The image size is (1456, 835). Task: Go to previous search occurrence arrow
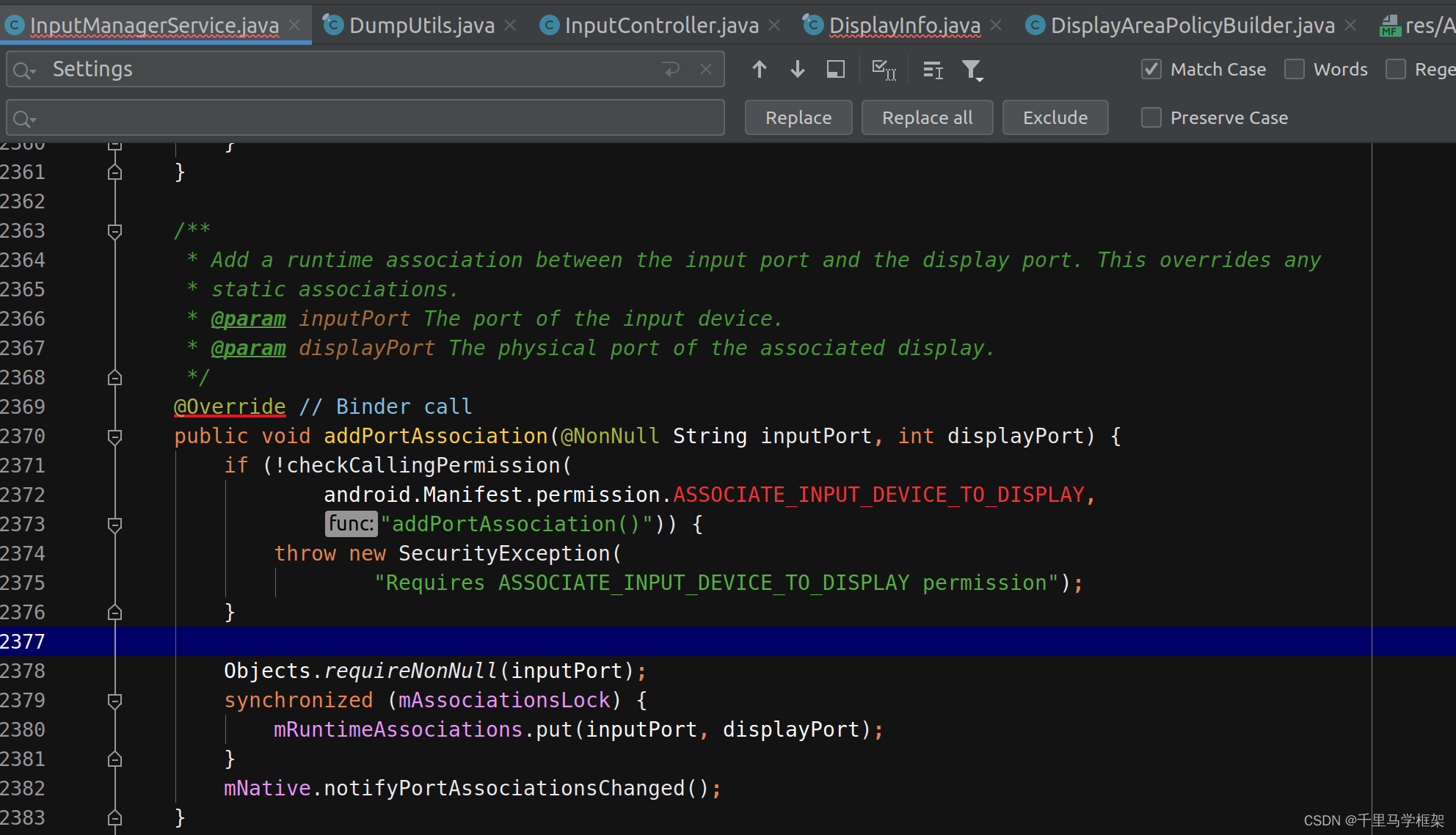[x=759, y=70]
